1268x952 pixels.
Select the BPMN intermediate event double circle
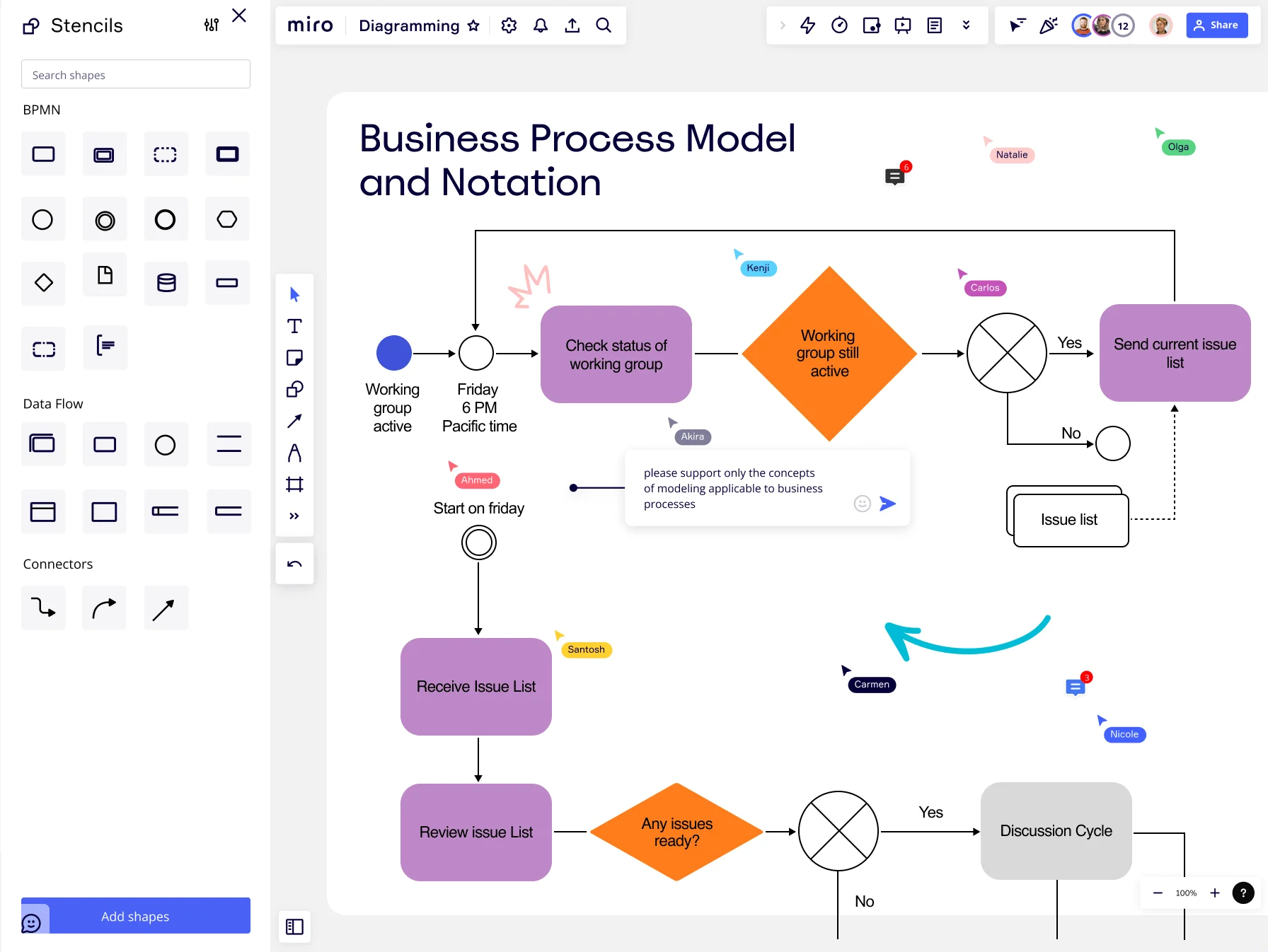pyautogui.click(x=105, y=219)
